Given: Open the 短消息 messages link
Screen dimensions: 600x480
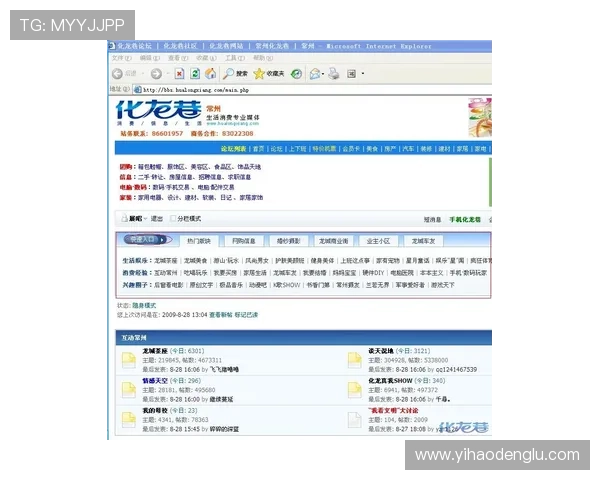Looking at the screenshot, I should pos(432,219).
